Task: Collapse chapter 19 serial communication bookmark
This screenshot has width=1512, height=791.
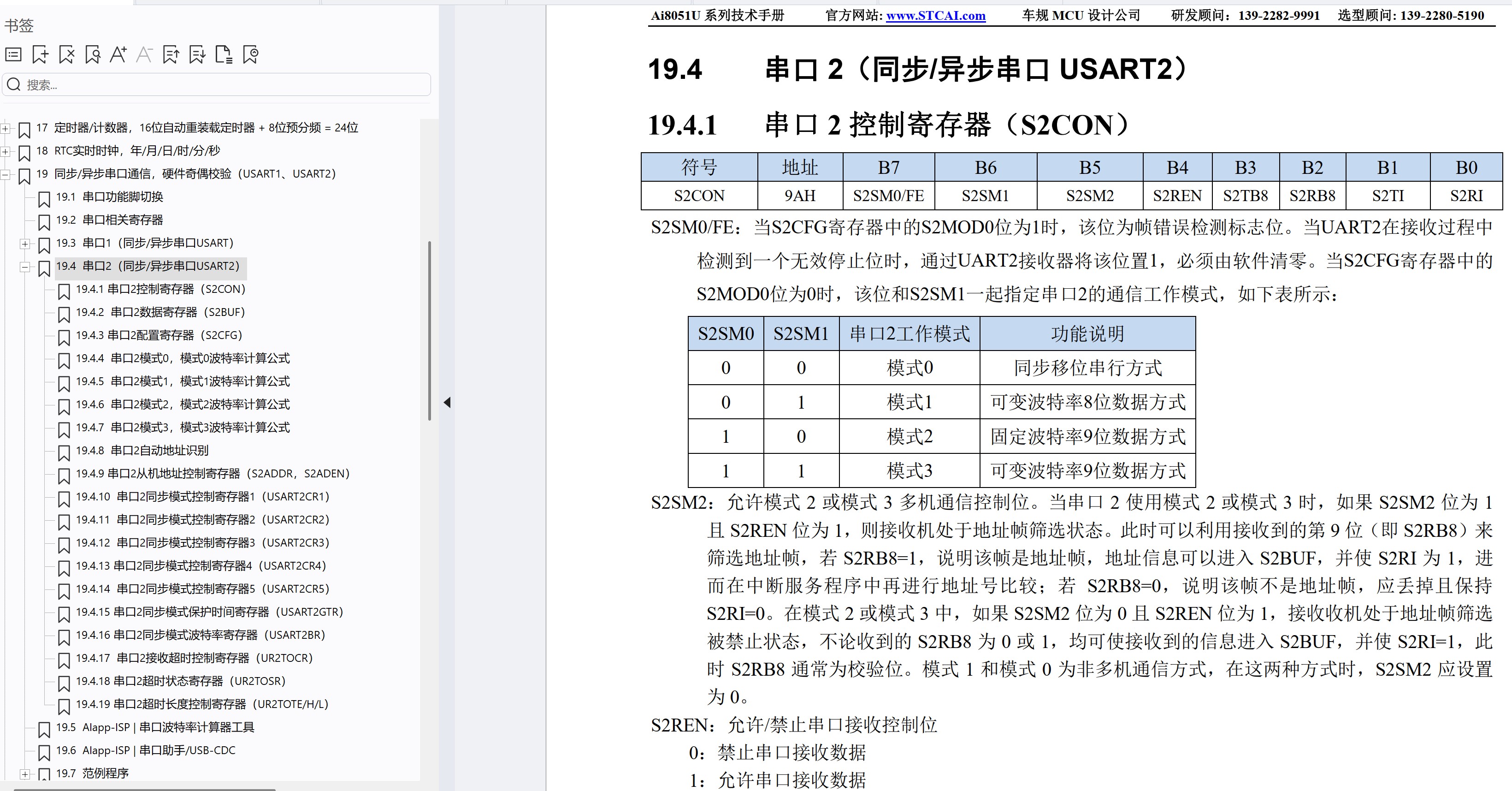Action: pos(5,174)
